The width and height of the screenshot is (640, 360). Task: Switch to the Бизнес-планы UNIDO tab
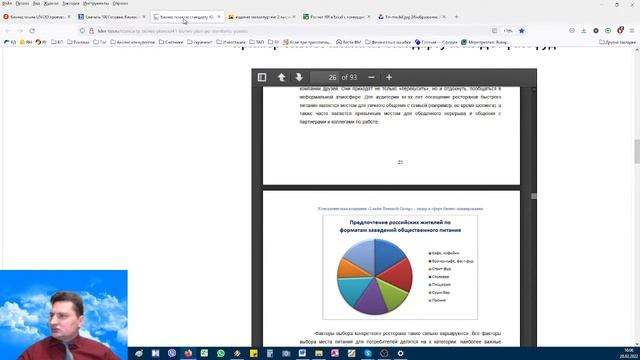coord(37,17)
